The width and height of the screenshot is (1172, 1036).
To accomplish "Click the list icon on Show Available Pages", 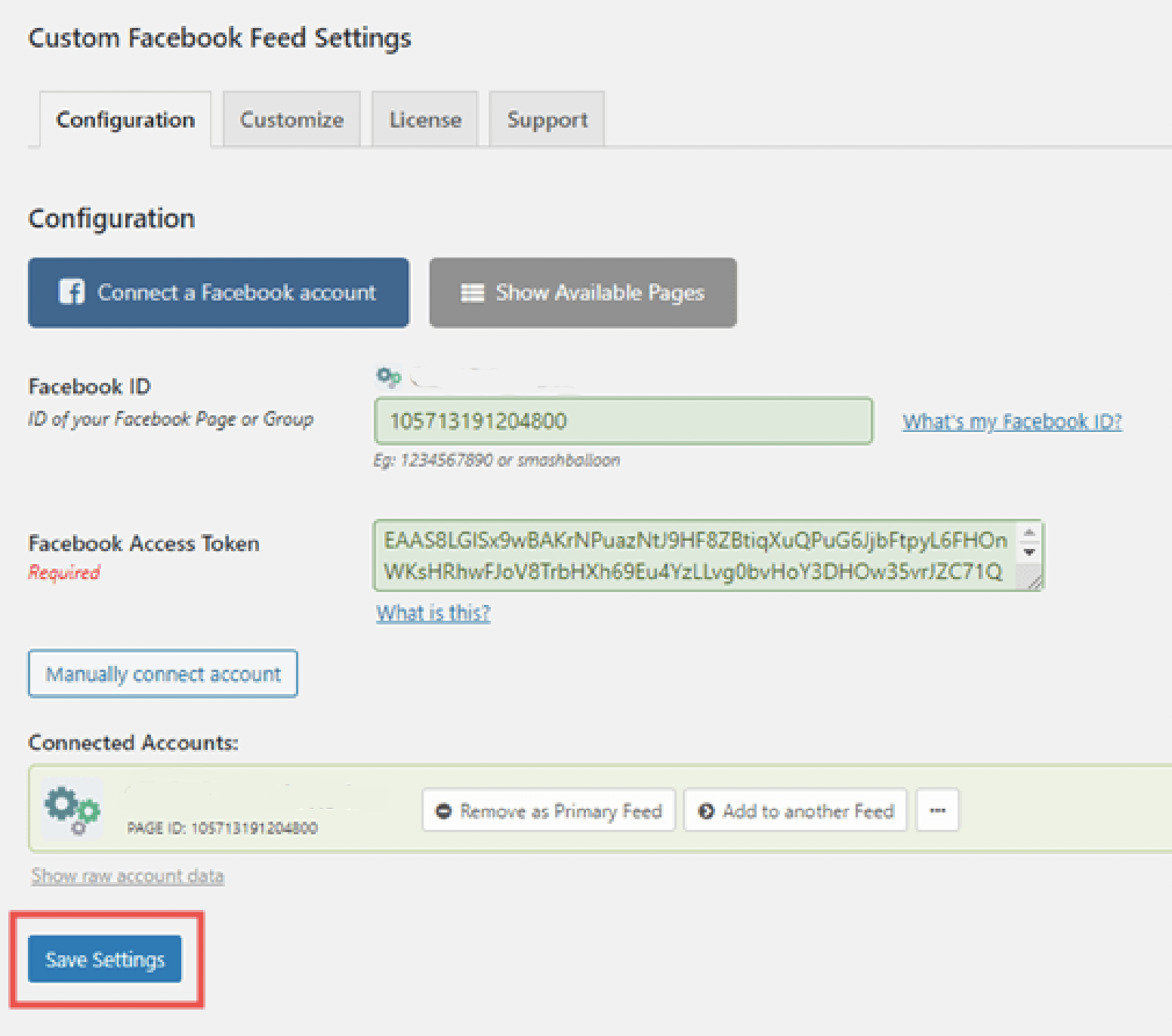I will pyautogui.click(x=473, y=293).
